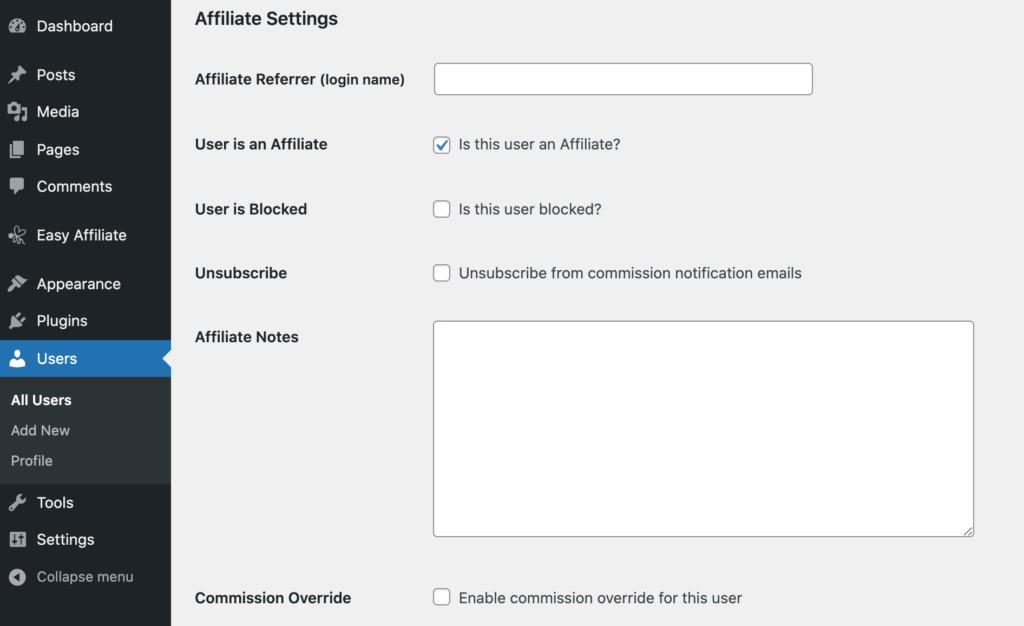Open the Plugins icon

[17, 320]
